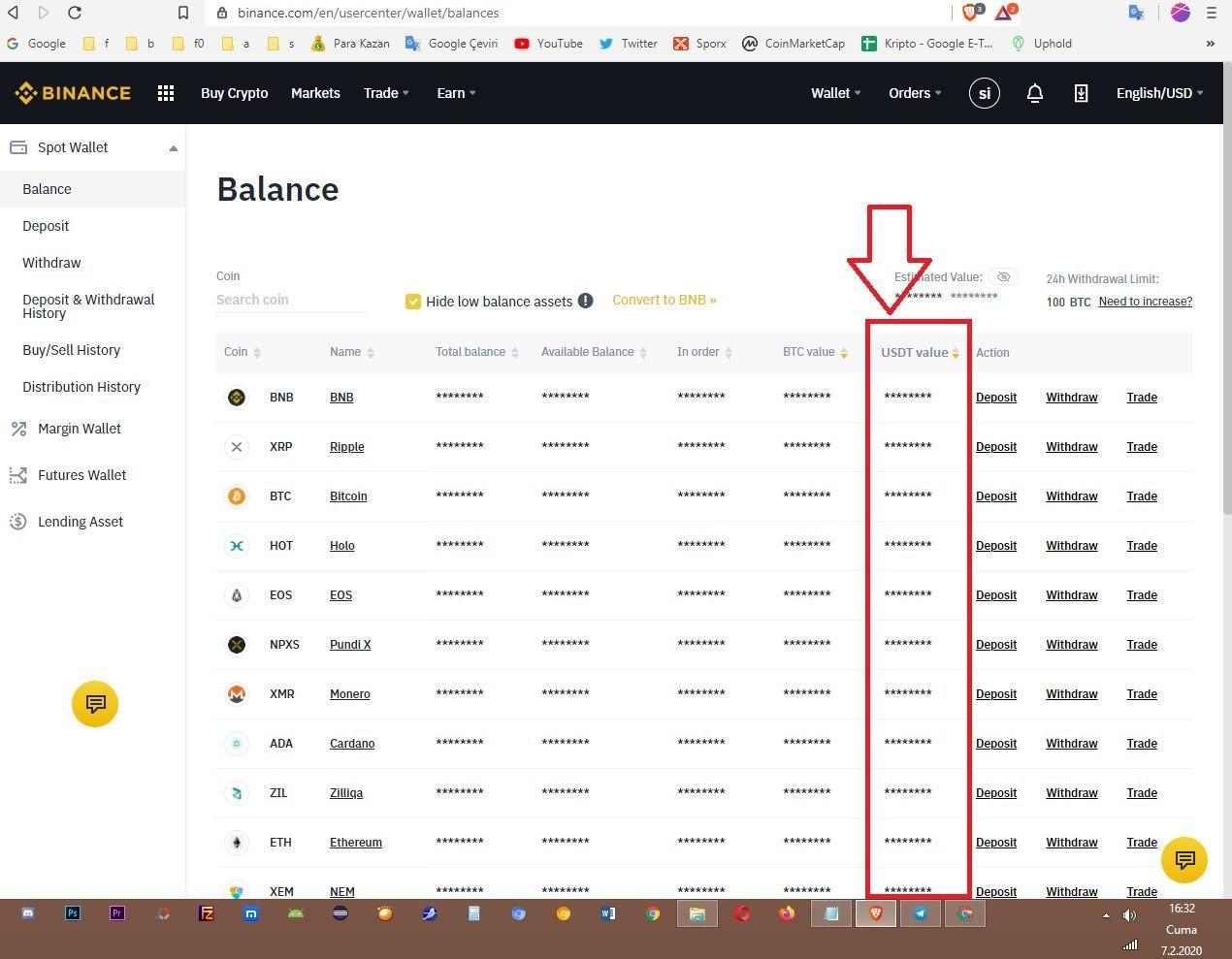
Task: Open the 'si' user account avatar
Action: click(x=985, y=93)
